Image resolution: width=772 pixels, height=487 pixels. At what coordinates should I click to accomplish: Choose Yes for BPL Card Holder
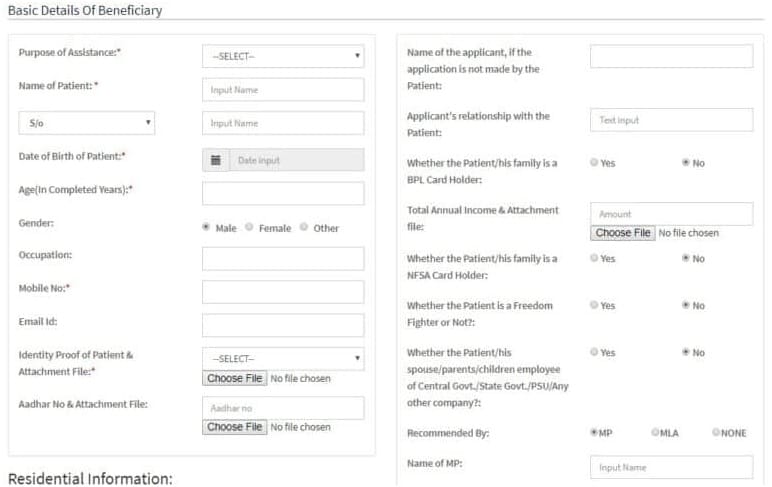tap(595, 162)
